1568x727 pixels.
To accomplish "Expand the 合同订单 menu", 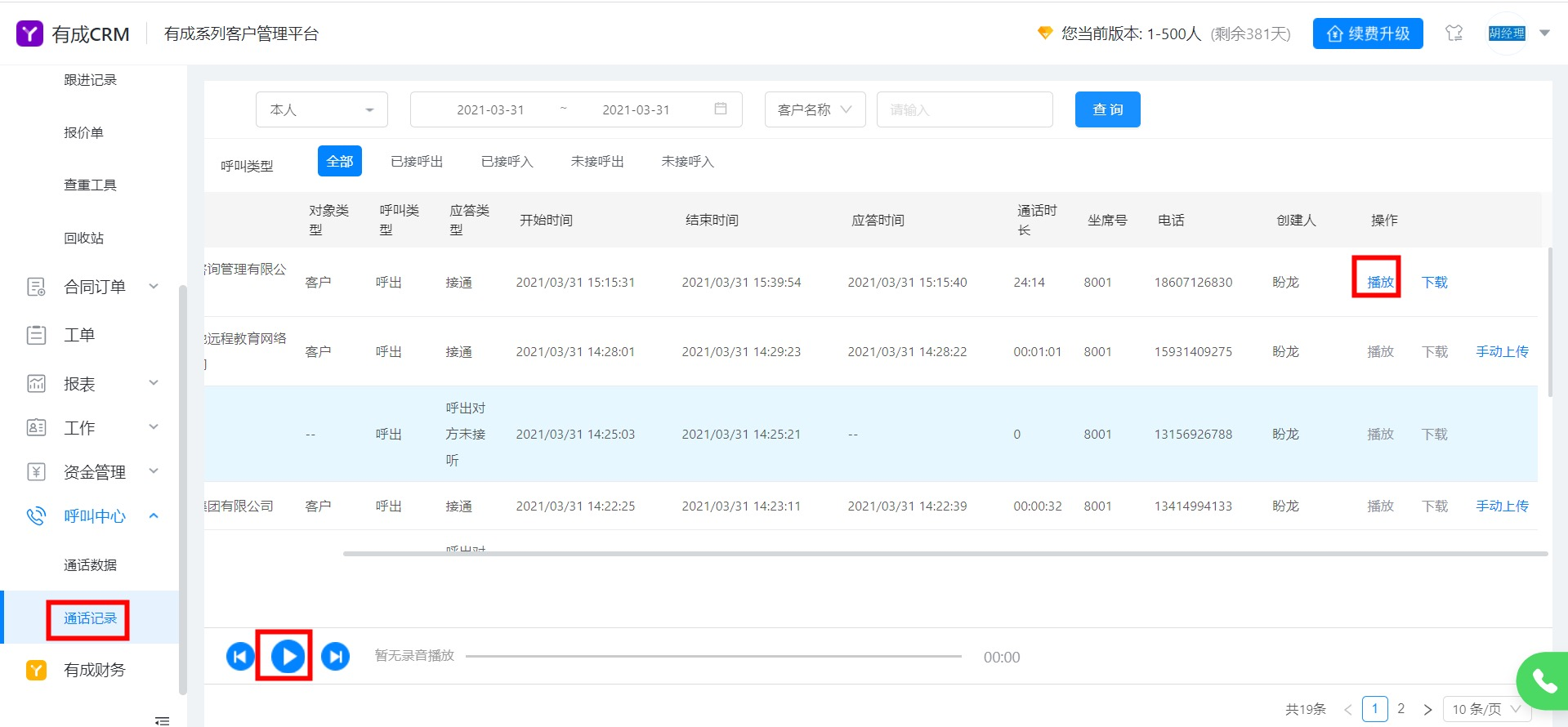I will click(154, 286).
